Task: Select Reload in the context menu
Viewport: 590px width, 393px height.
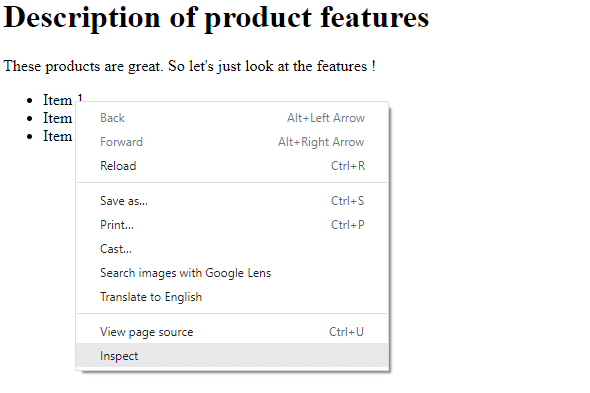Action: pyautogui.click(x=232, y=166)
